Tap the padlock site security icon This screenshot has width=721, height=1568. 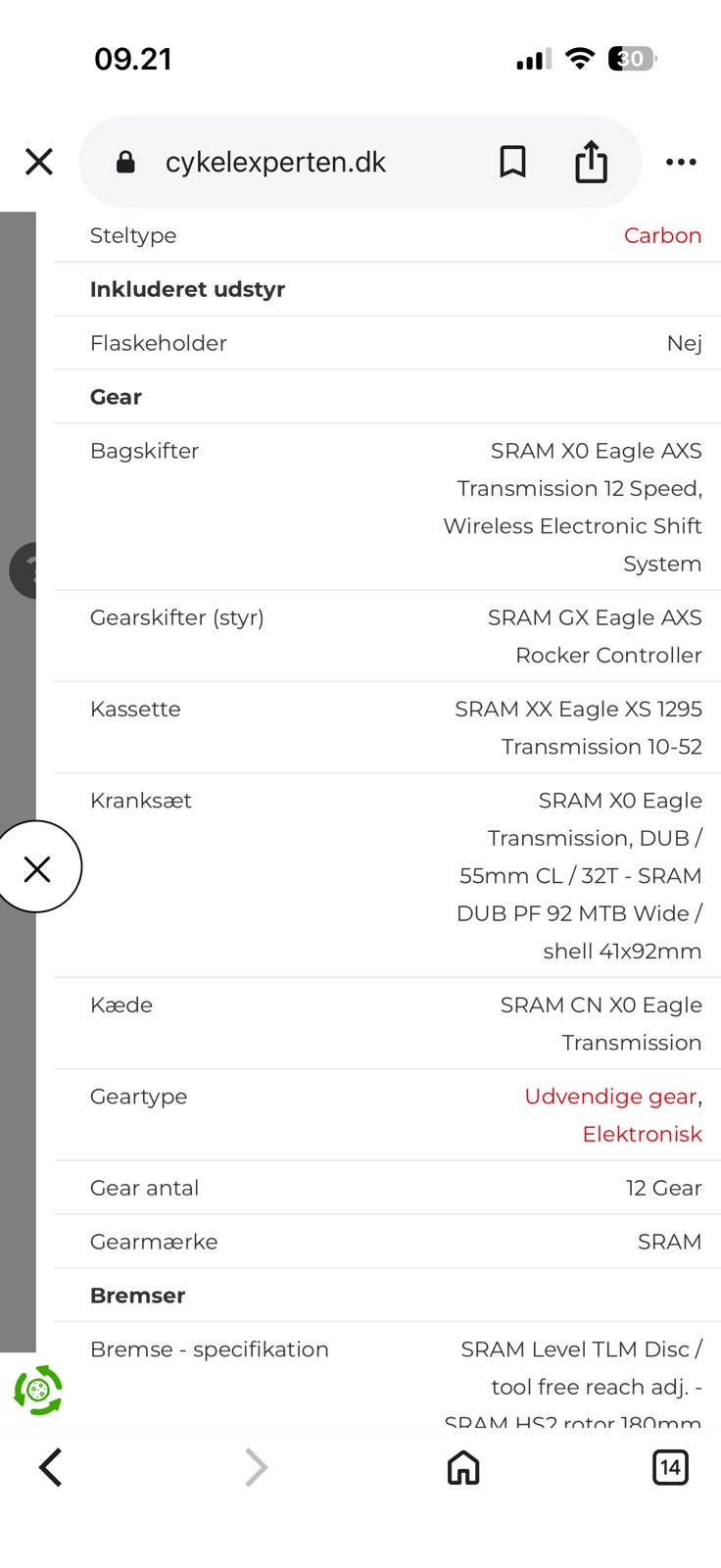tap(126, 162)
